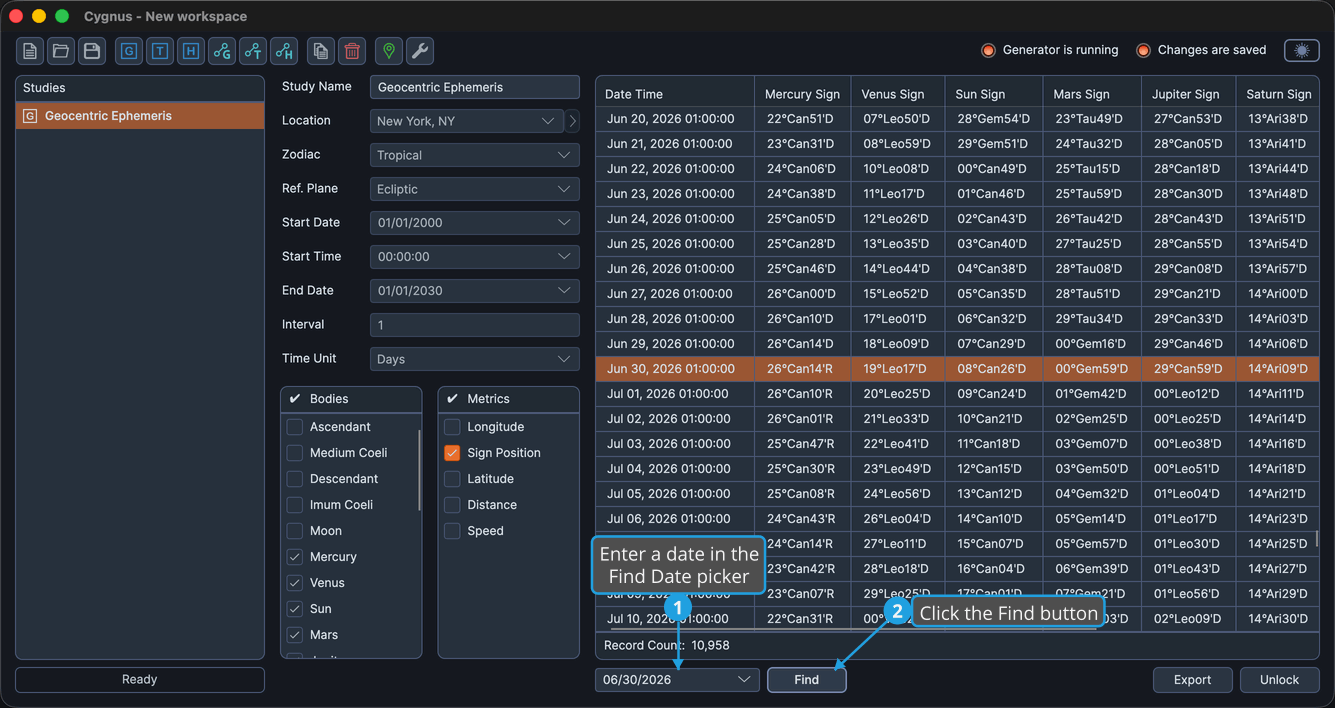Viewport: 1335px width, 708px height.
Task: Delete the study with the red trash icon
Action: [352, 51]
